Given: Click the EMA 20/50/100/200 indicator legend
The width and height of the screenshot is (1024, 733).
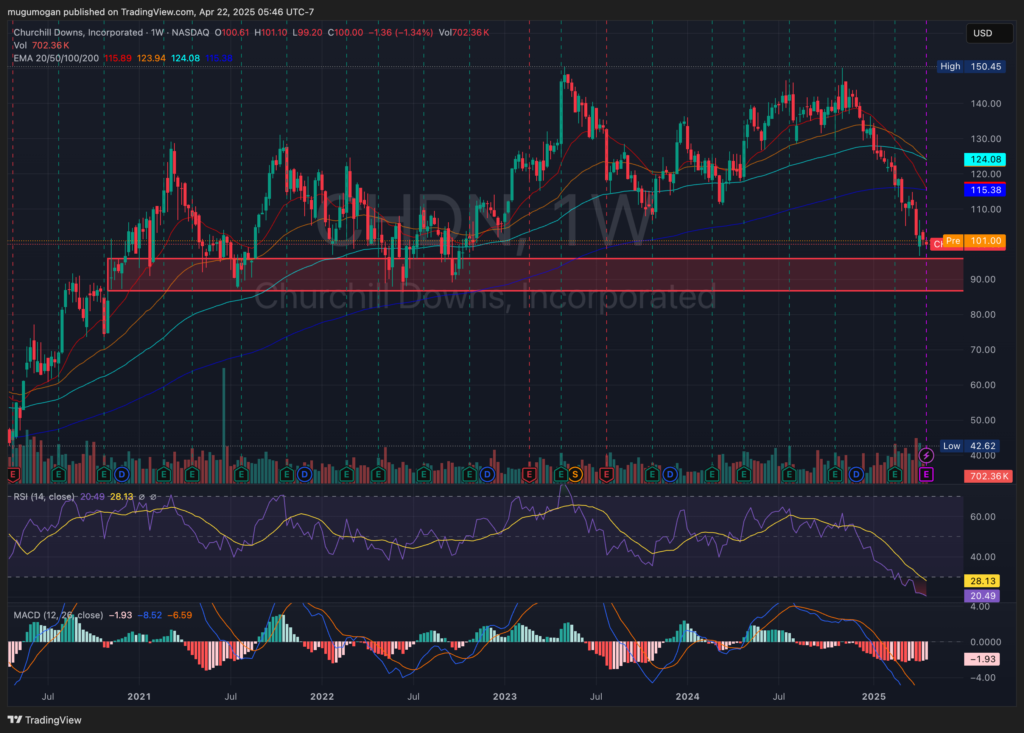Looking at the screenshot, I should tap(56, 58).
